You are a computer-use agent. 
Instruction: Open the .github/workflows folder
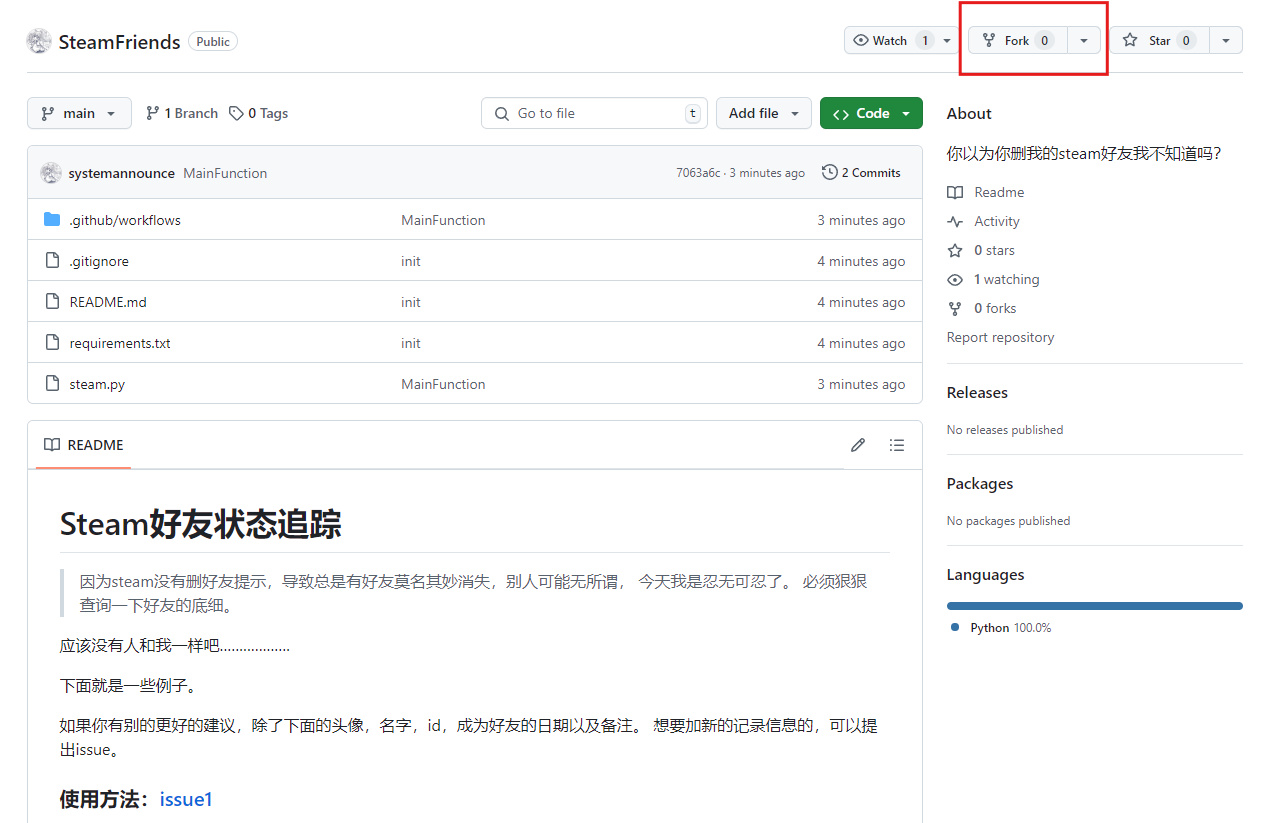click(125, 220)
